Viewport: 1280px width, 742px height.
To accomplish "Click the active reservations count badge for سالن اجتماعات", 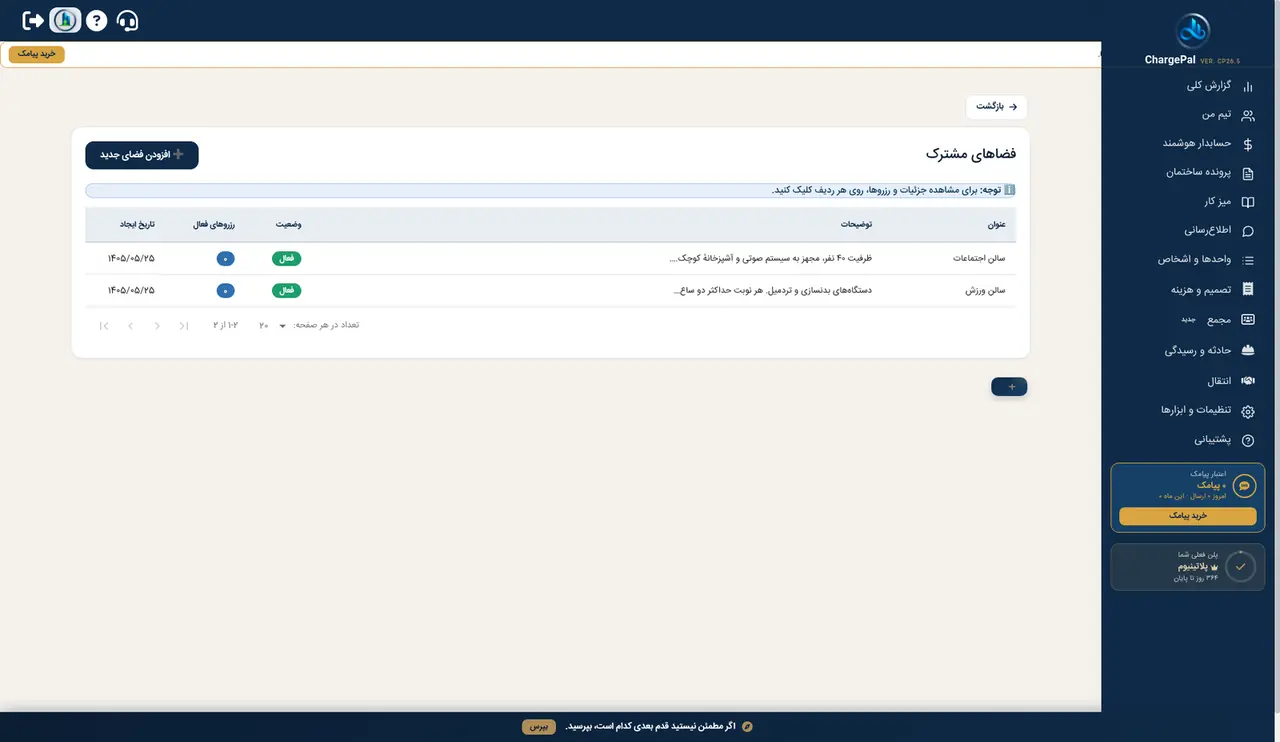I will pyautogui.click(x=226, y=259).
